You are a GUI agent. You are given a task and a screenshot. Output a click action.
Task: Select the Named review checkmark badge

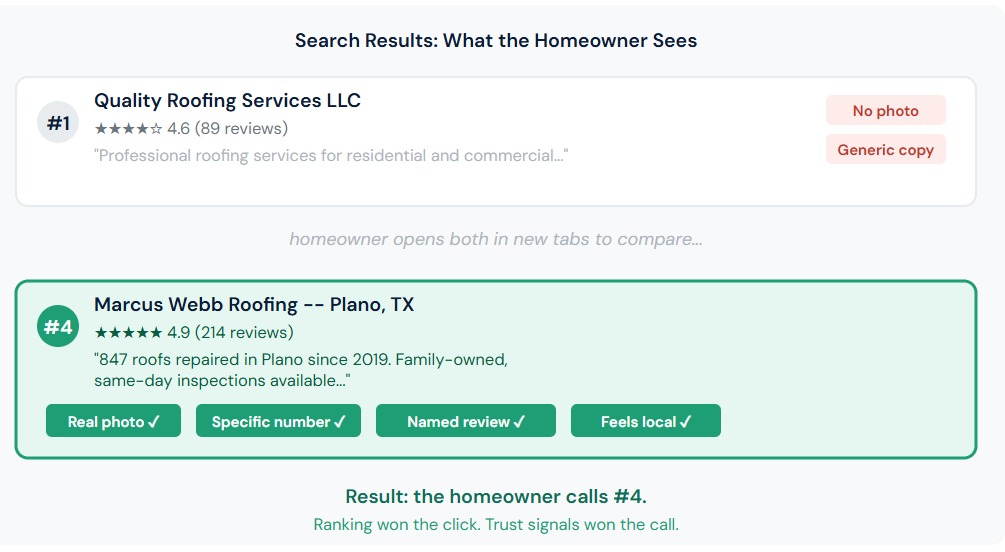click(466, 421)
